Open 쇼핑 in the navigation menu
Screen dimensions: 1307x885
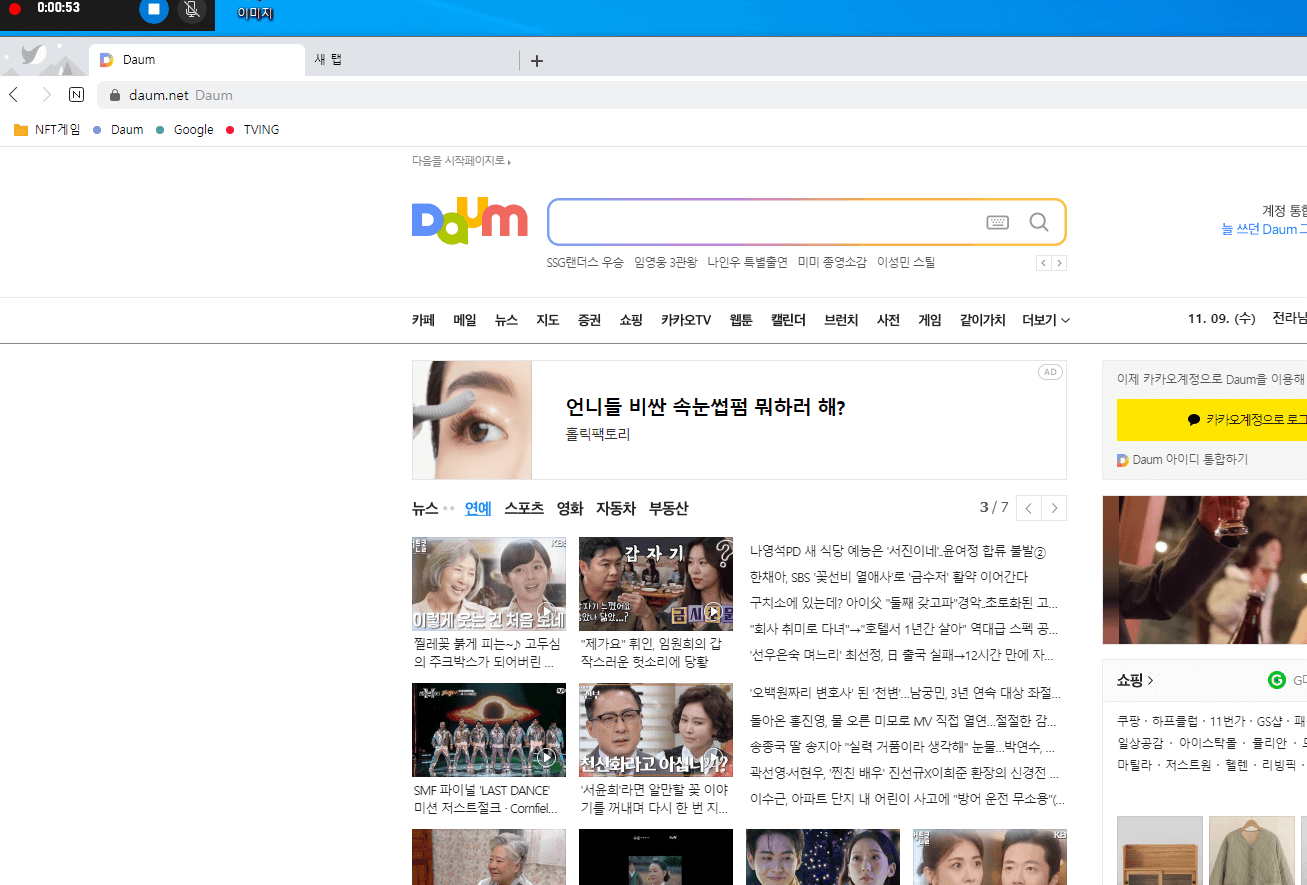(631, 320)
